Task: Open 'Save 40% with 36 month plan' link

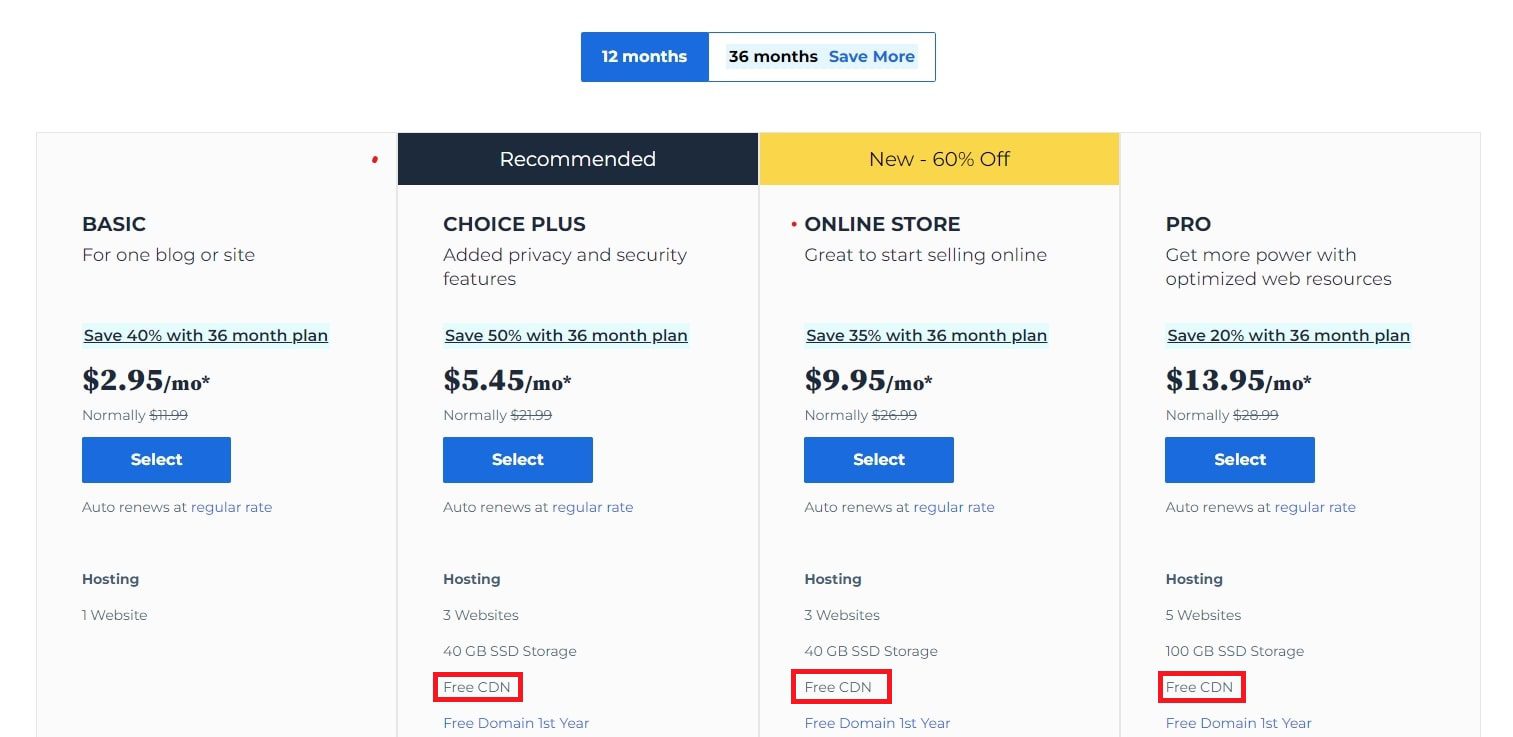Action: [205, 335]
